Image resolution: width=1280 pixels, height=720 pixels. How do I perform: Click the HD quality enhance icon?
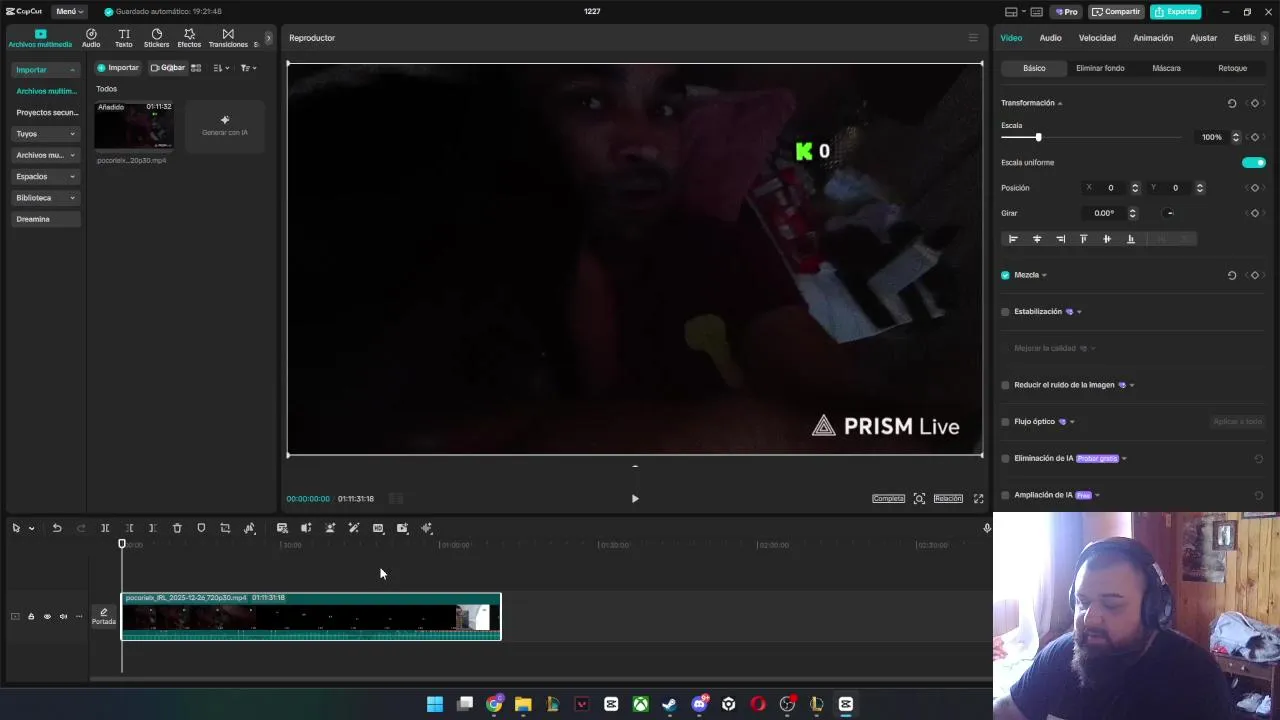tap(378, 528)
